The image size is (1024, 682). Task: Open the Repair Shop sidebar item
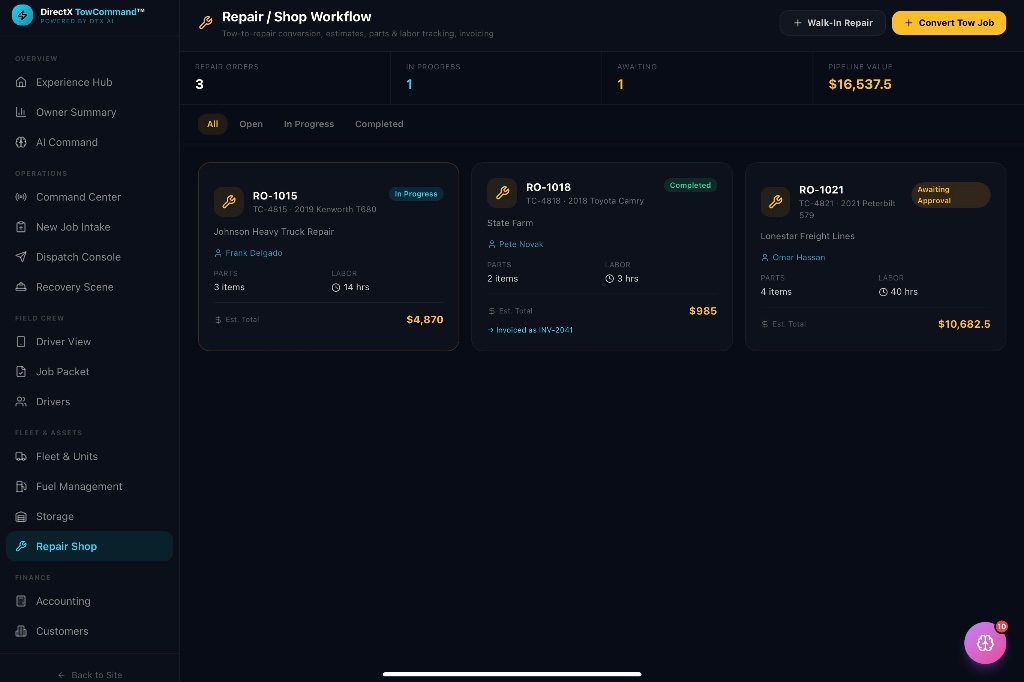[x=89, y=547]
